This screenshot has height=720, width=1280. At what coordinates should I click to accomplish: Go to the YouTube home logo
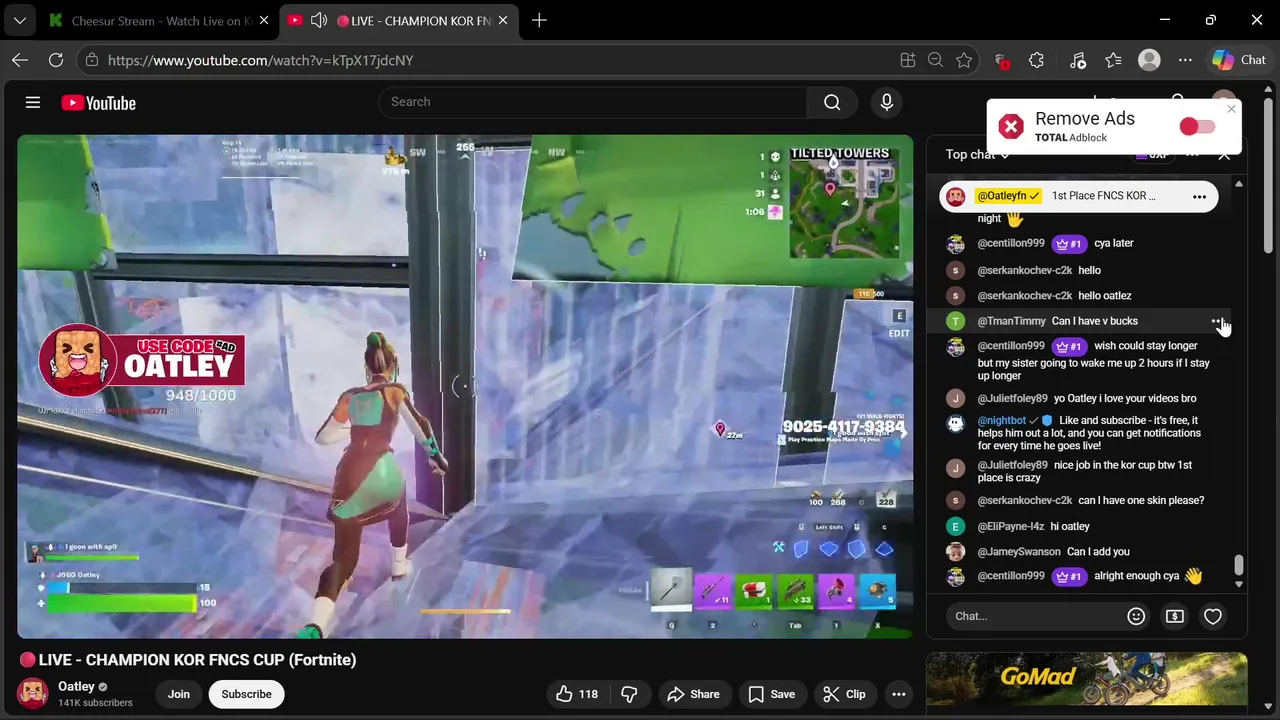point(98,103)
